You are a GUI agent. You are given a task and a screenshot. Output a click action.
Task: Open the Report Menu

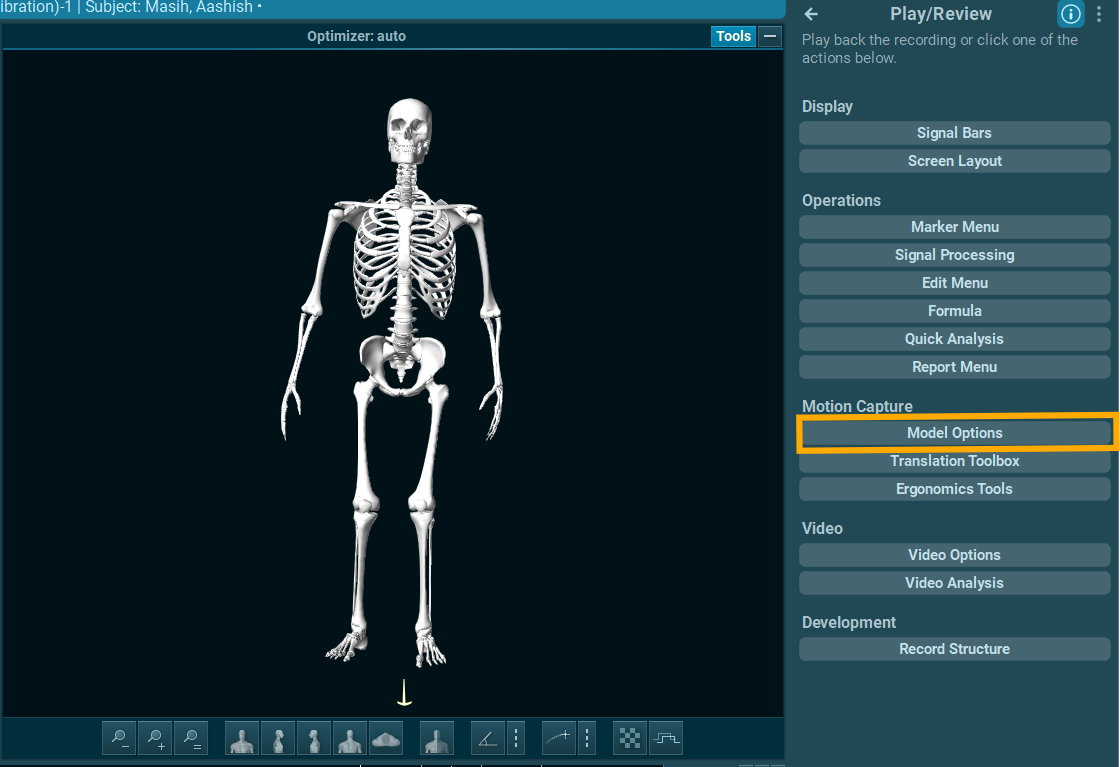(x=954, y=367)
